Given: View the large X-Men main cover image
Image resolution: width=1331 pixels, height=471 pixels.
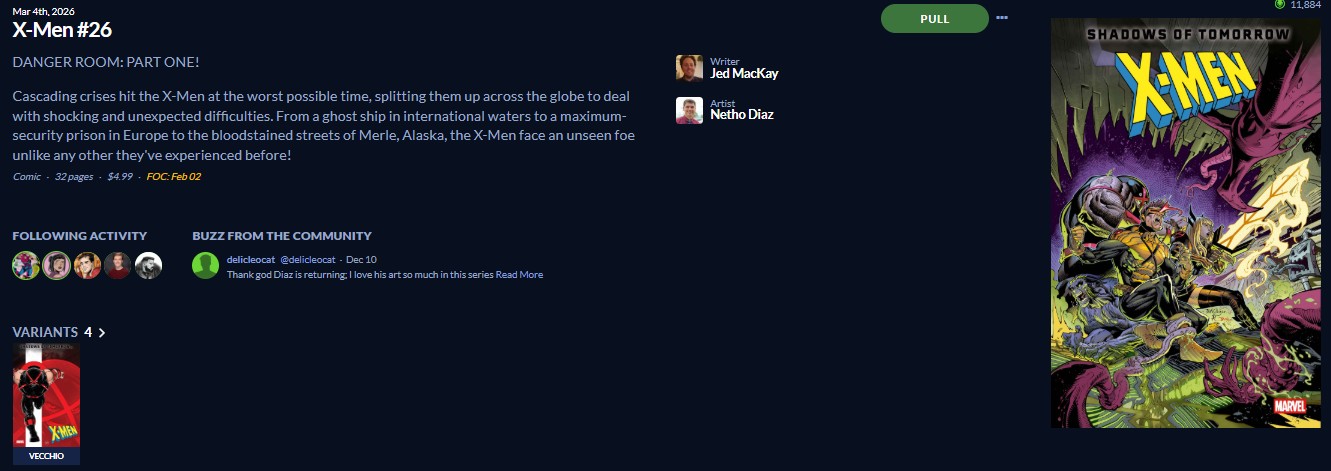Looking at the screenshot, I should (x=1185, y=223).
